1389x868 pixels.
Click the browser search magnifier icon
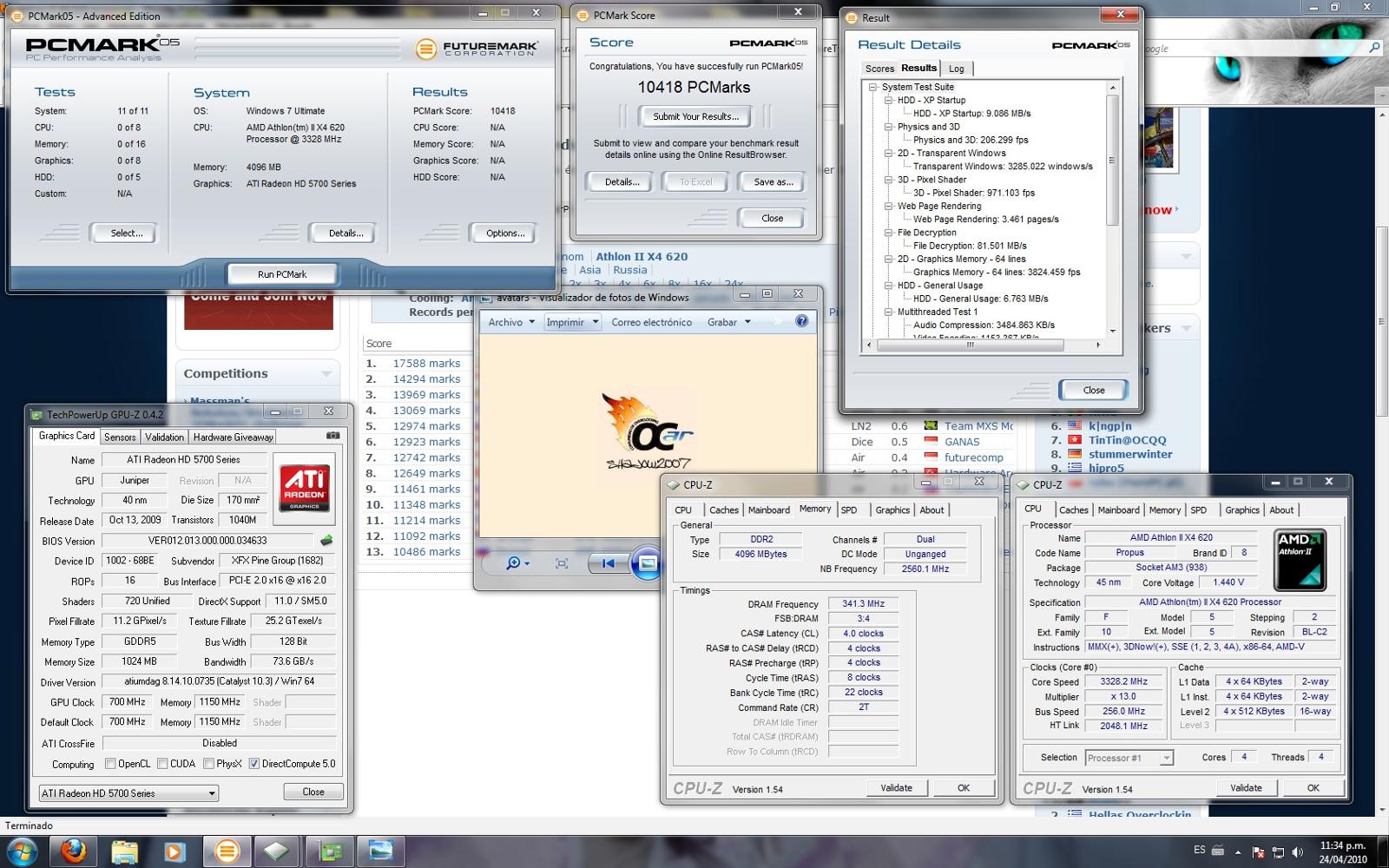pyautogui.click(x=1374, y=48)
